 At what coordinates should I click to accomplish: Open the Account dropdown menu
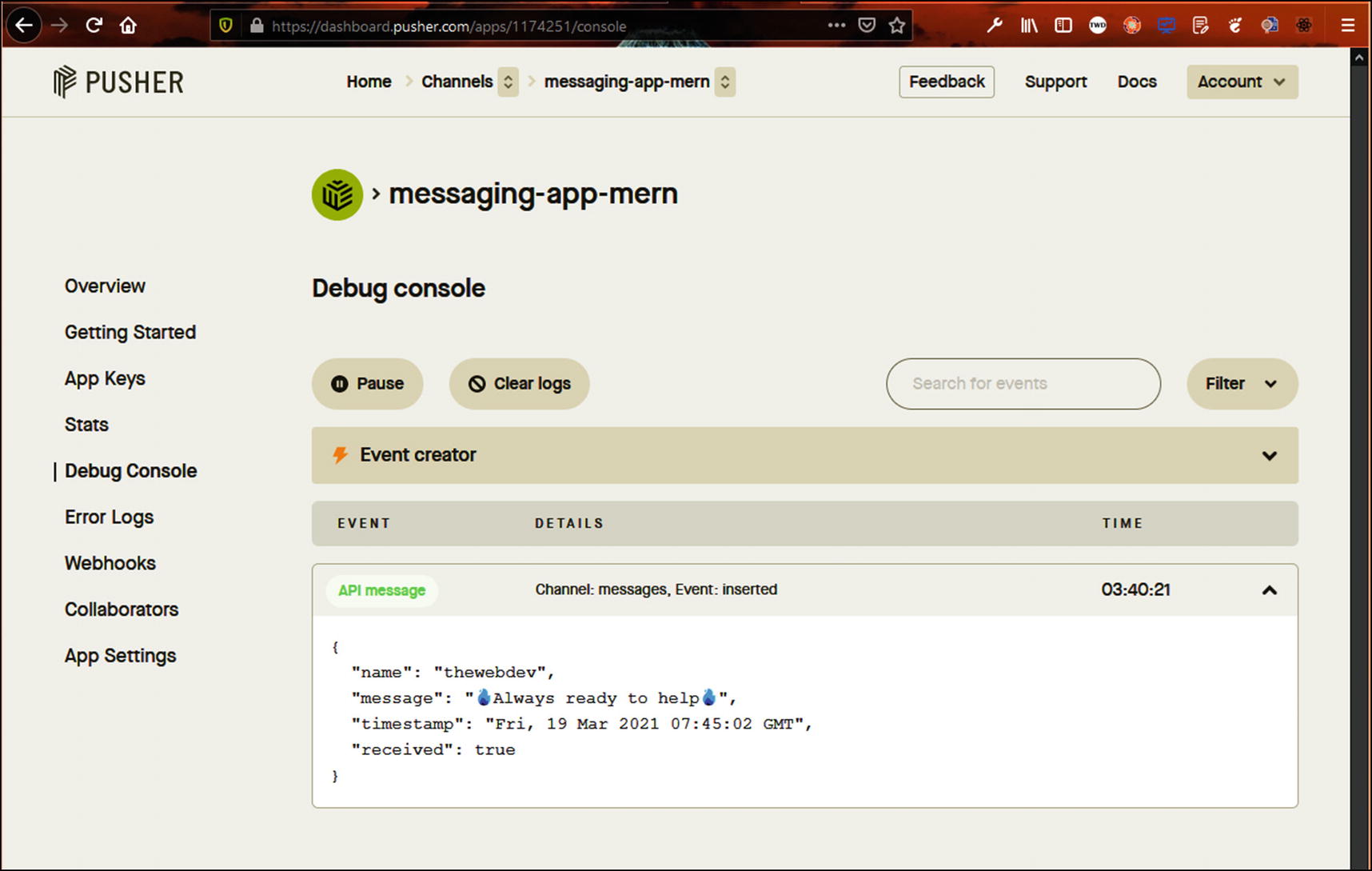pos(1241,82)
